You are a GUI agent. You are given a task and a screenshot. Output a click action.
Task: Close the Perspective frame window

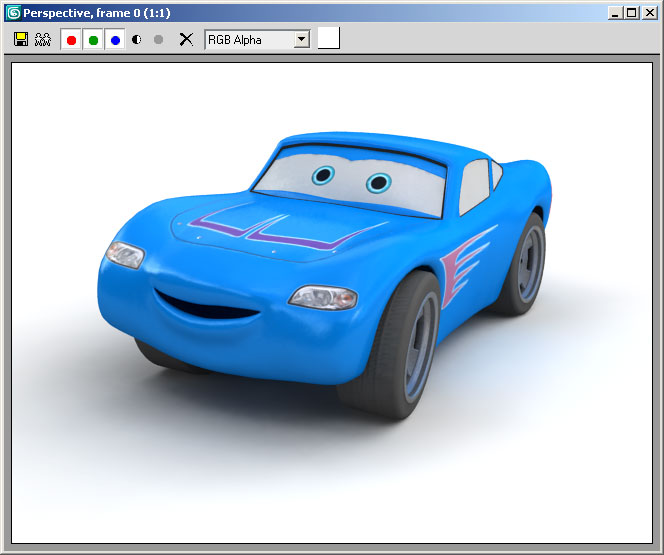pos(649,13)
